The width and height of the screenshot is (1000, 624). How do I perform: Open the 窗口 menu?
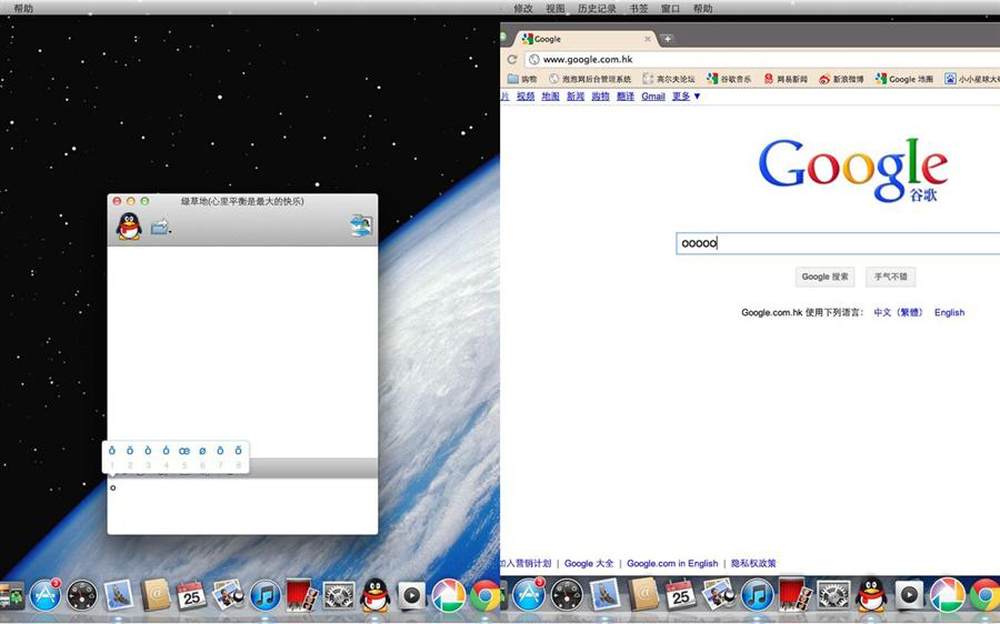(x=670, y=8)
